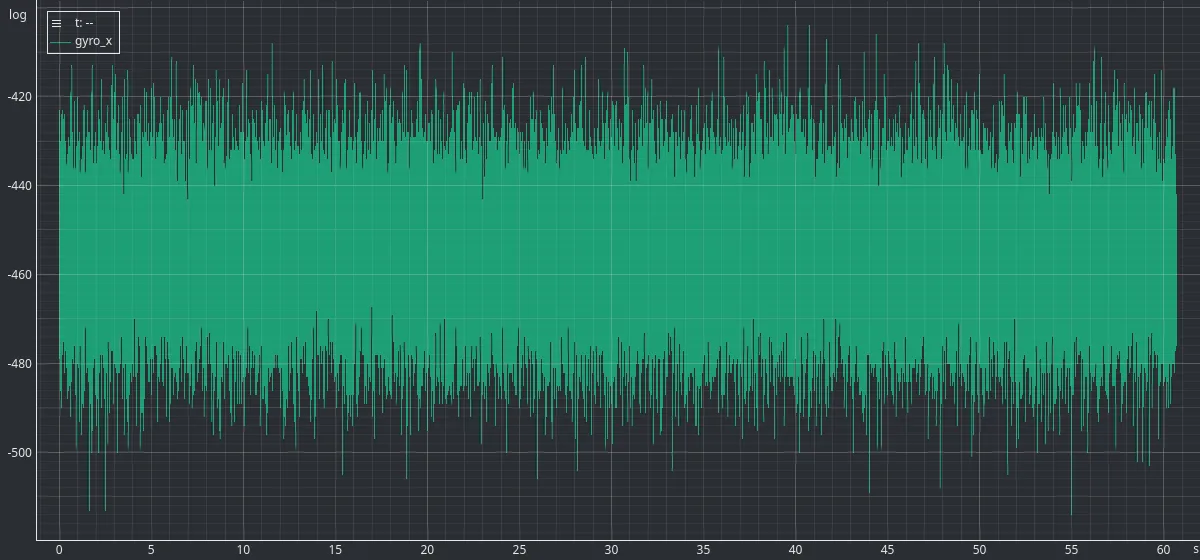The width and height of the screenshot is (1200, 560).
Task: Click the -440 y-axis label
Action: point(20,186)
